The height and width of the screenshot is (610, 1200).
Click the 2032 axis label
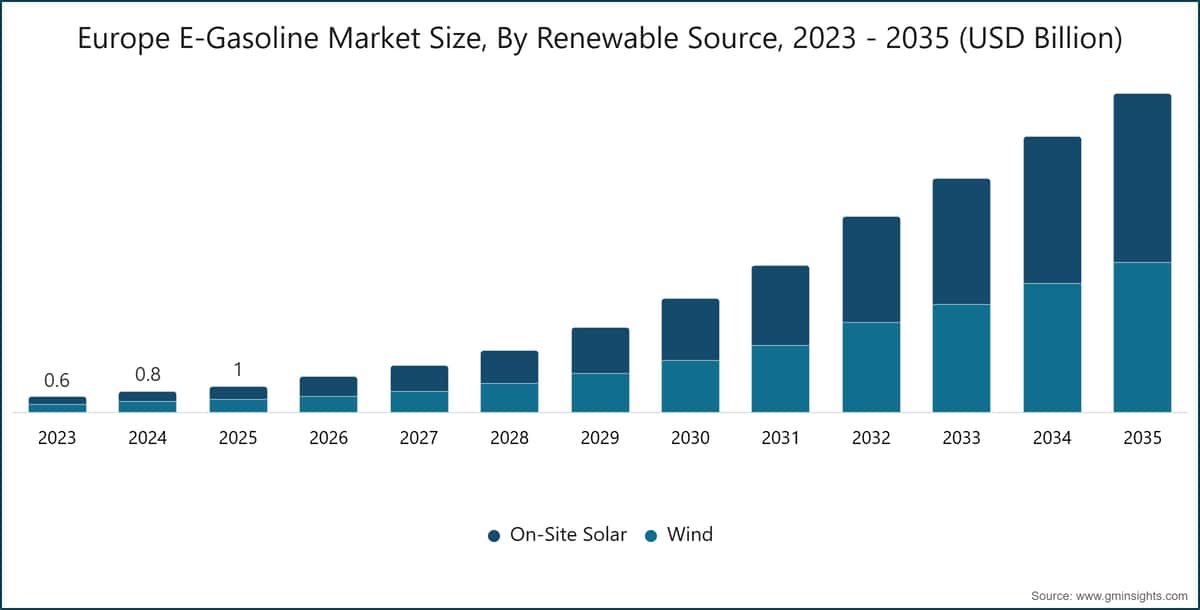click(871, 438)
